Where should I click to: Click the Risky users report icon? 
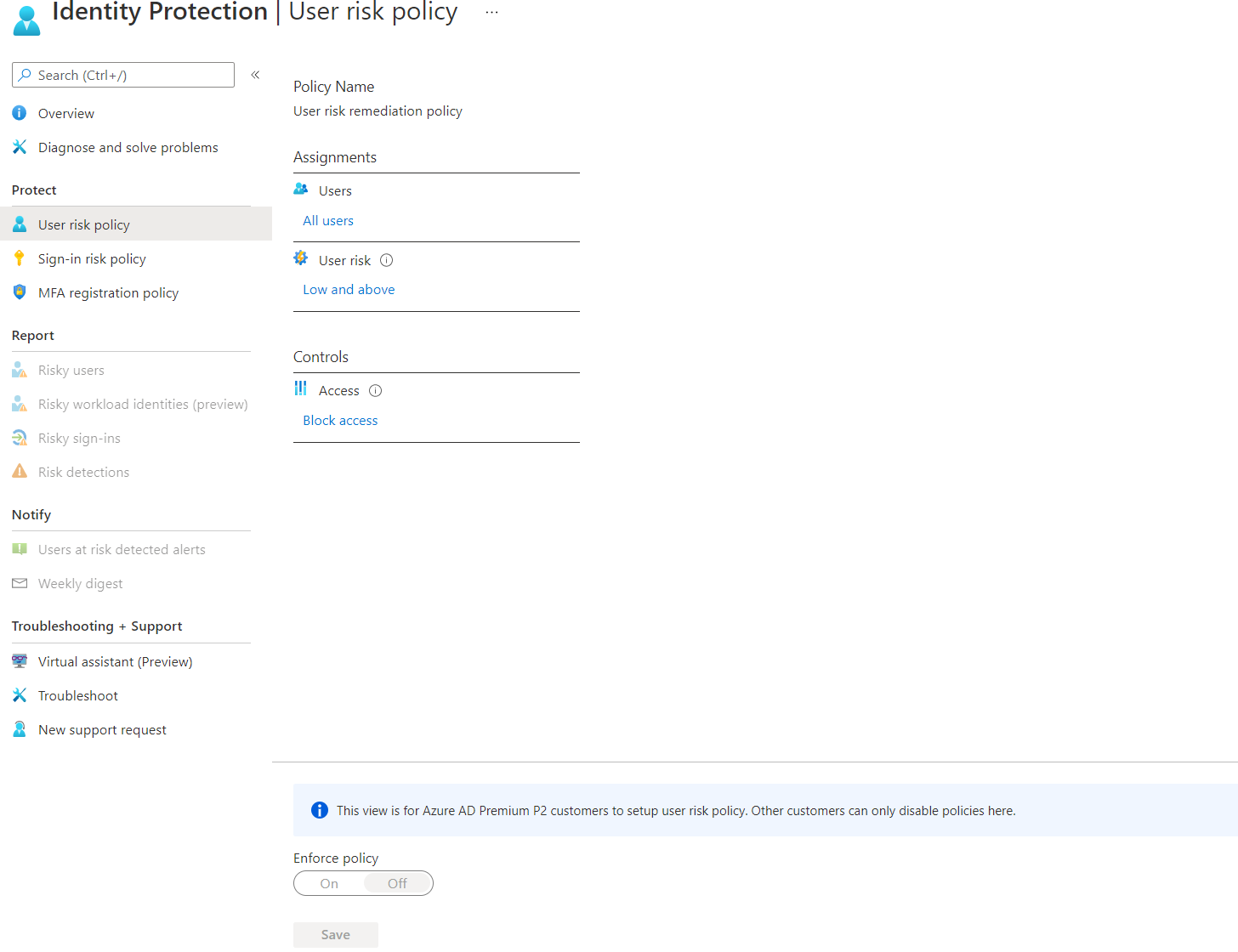[x=19, y=369]
